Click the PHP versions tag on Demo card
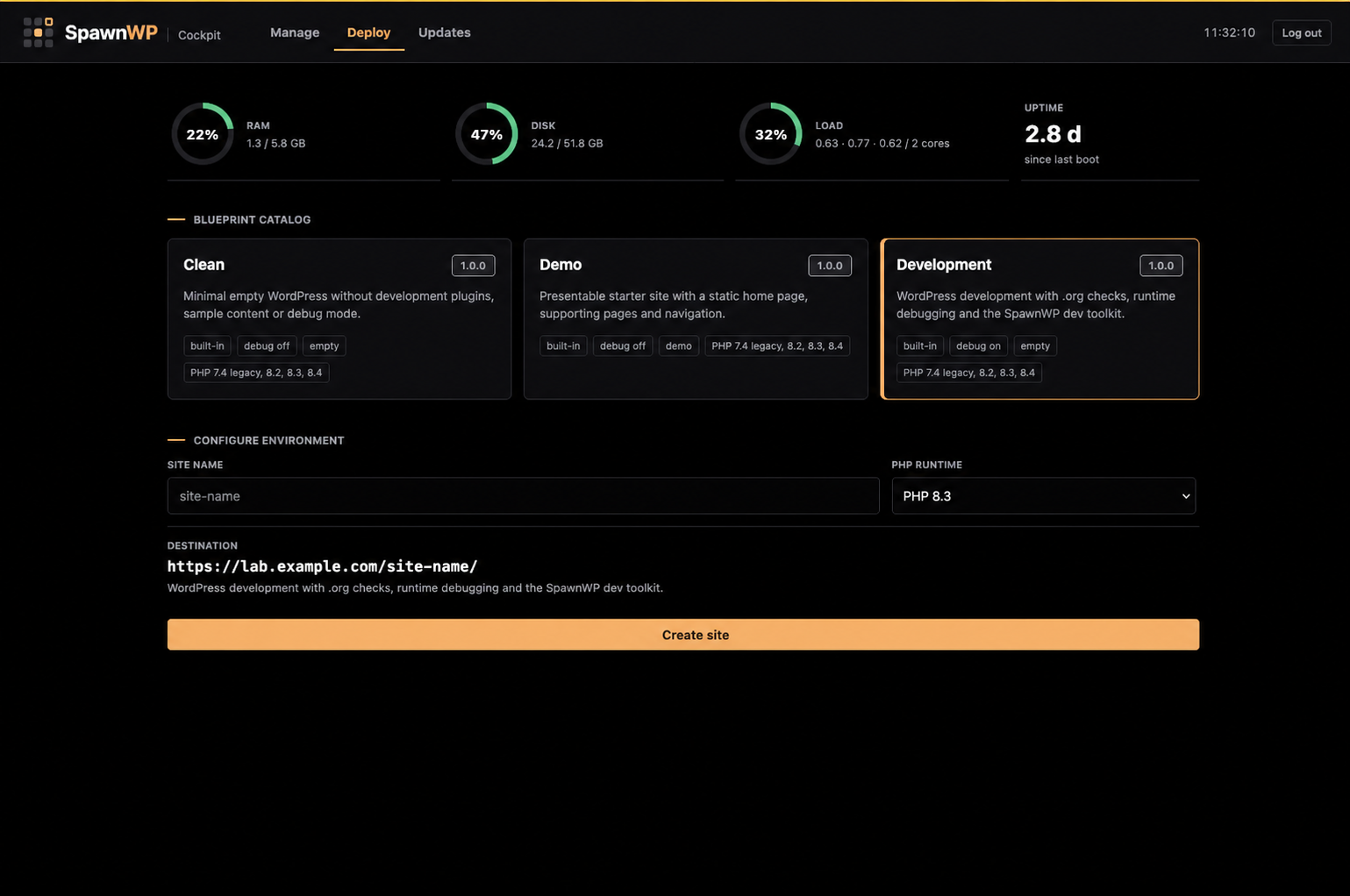Screen dimensions: 1350x896 [777, 346]
